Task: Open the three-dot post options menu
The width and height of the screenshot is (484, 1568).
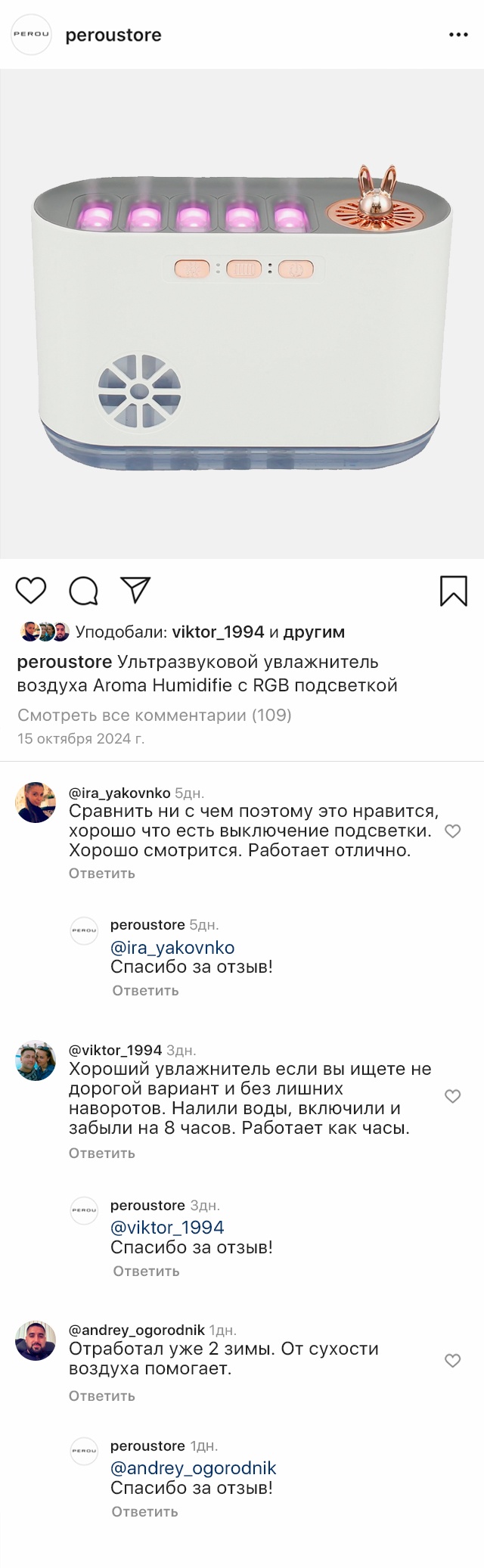Action: (458, 35)
